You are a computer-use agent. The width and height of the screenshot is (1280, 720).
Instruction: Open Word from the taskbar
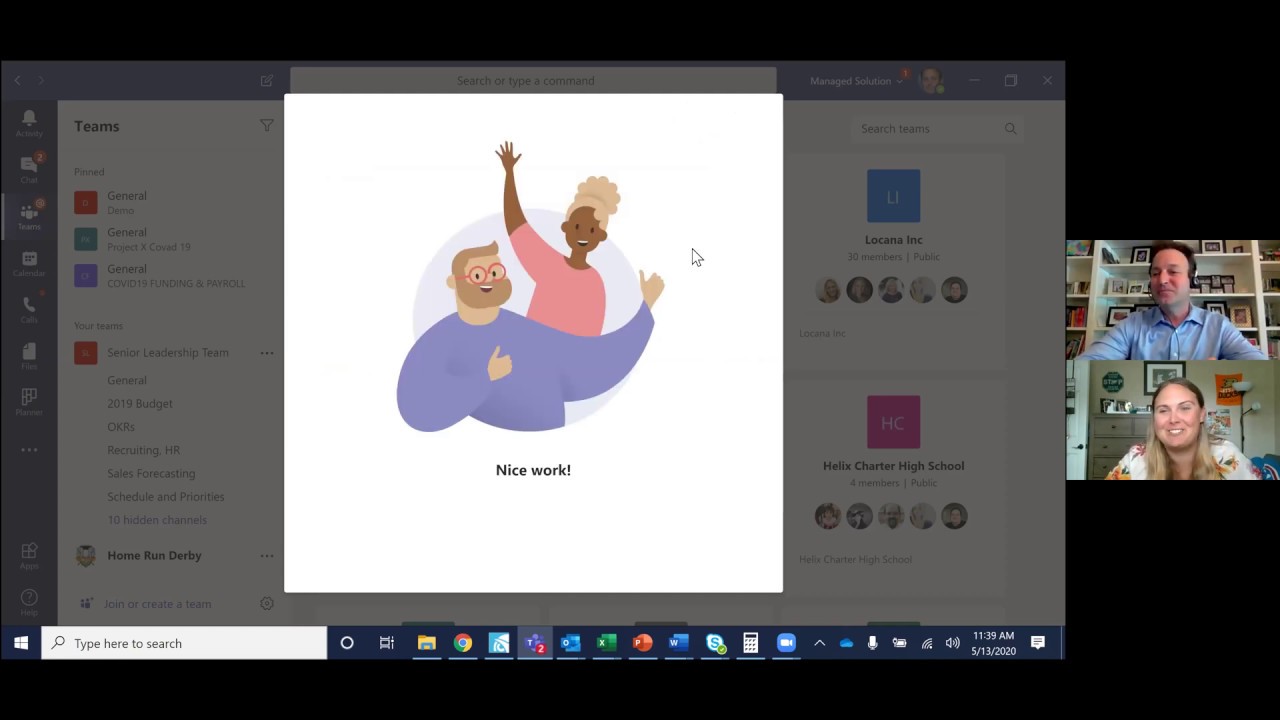click(x=679, y=643)
